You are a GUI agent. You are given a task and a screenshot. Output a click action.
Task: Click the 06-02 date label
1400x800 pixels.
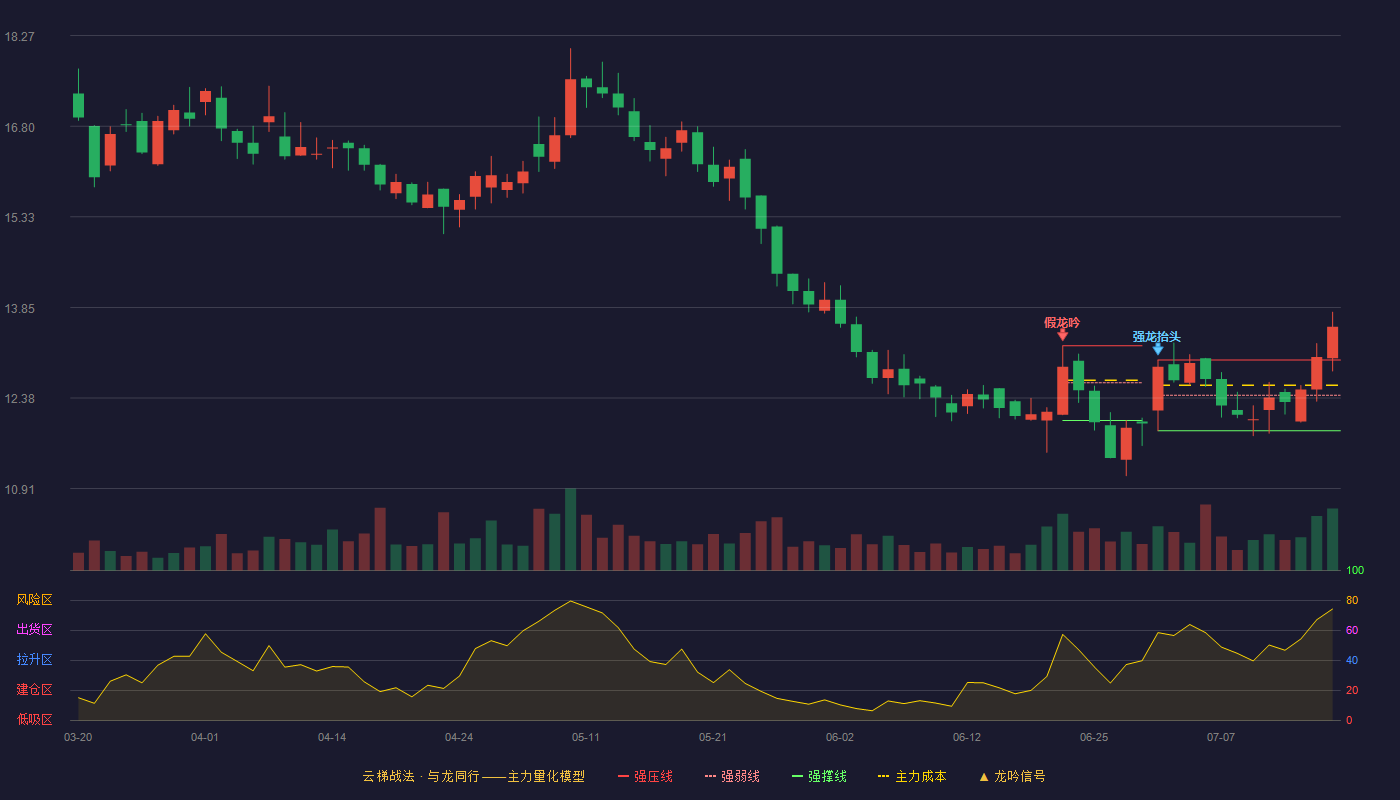pyautogui.click(x=840, y=737)
